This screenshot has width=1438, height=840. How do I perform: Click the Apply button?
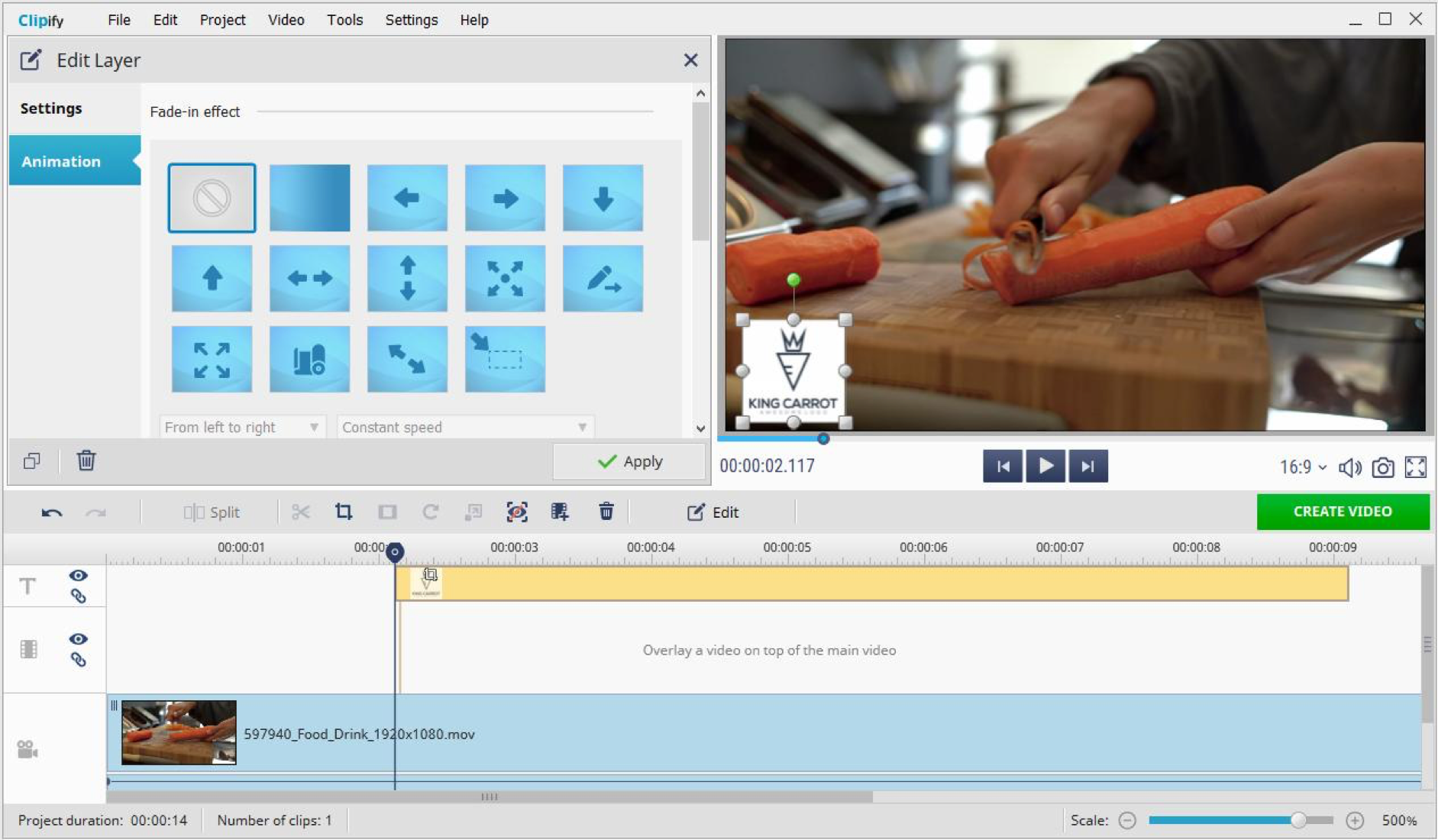pos(629,460)
